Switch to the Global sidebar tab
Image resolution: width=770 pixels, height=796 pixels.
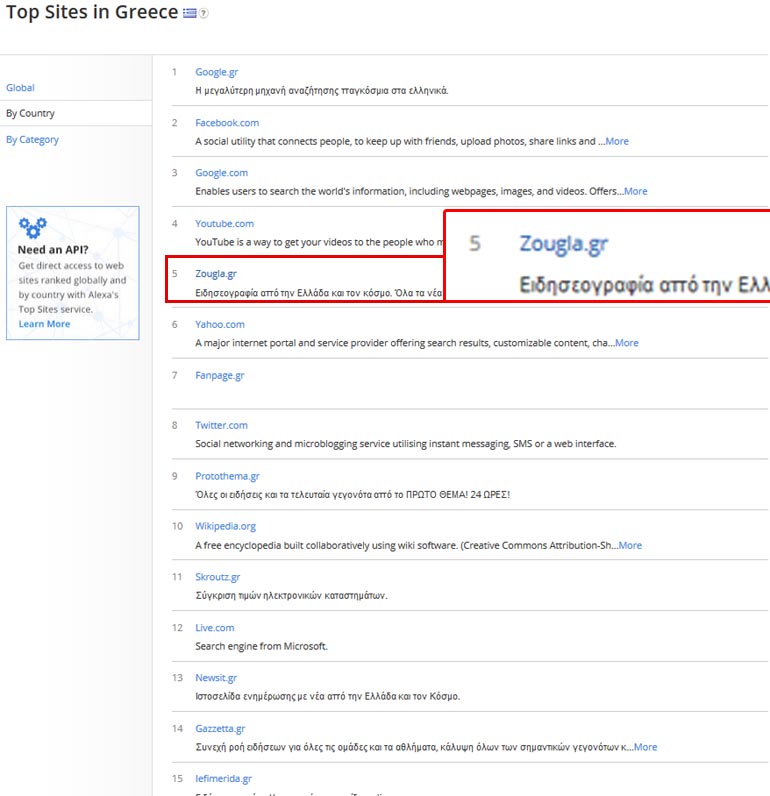coord(20,88)
